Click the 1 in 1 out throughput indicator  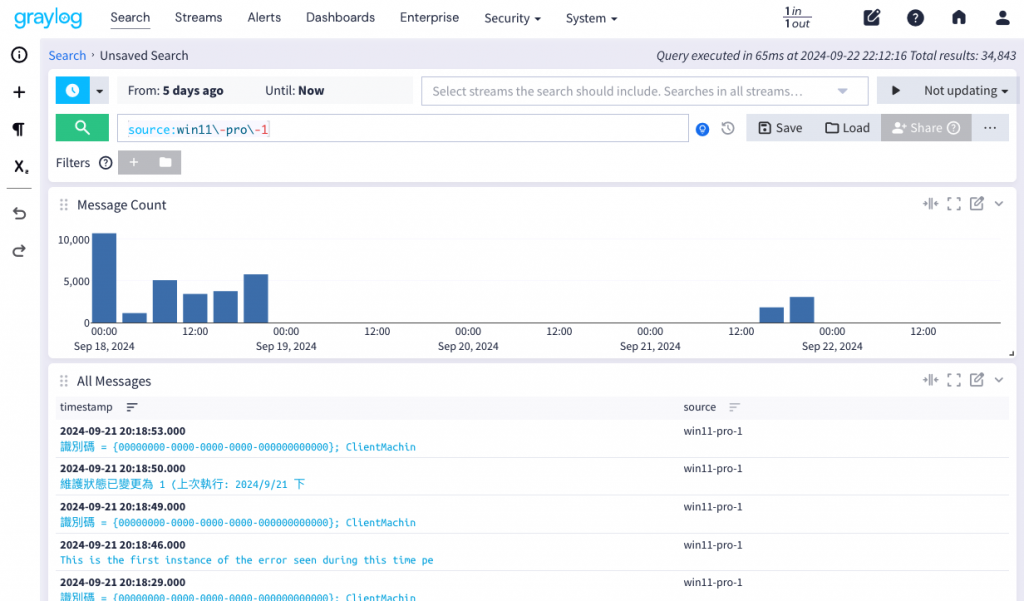797,18
